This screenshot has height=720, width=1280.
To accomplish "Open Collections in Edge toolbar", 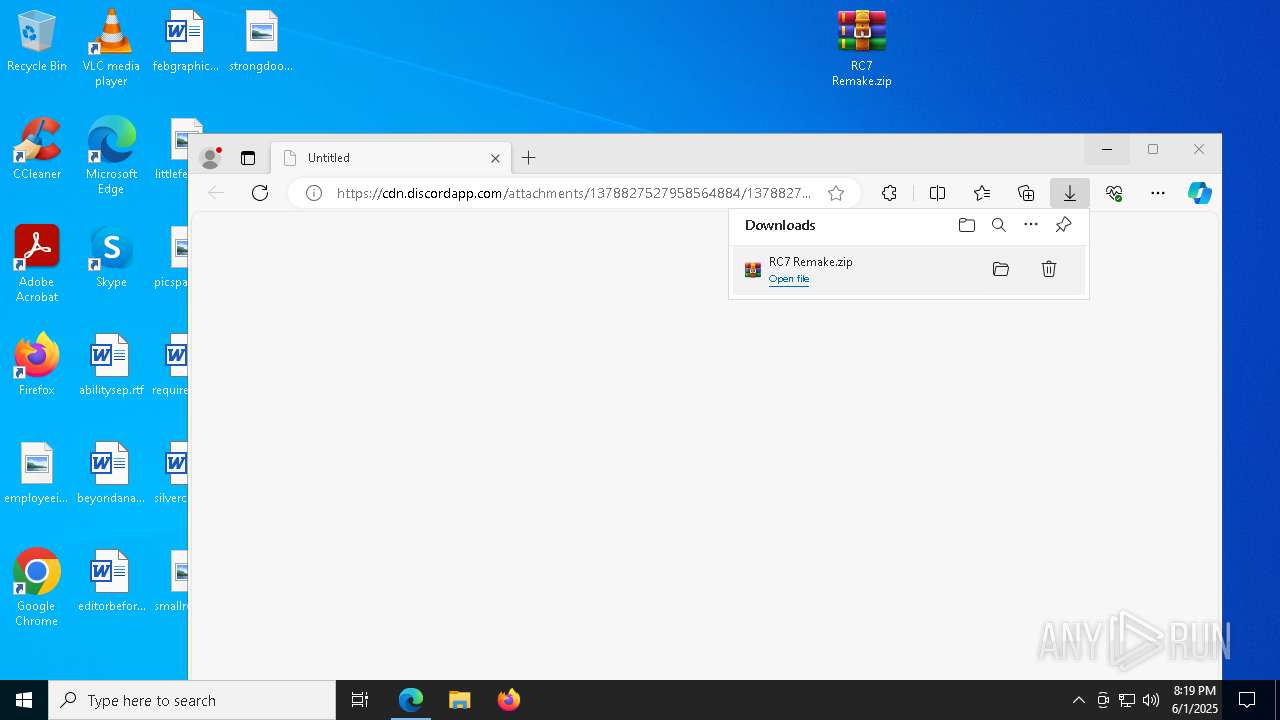I will (x=1026, y=193).
